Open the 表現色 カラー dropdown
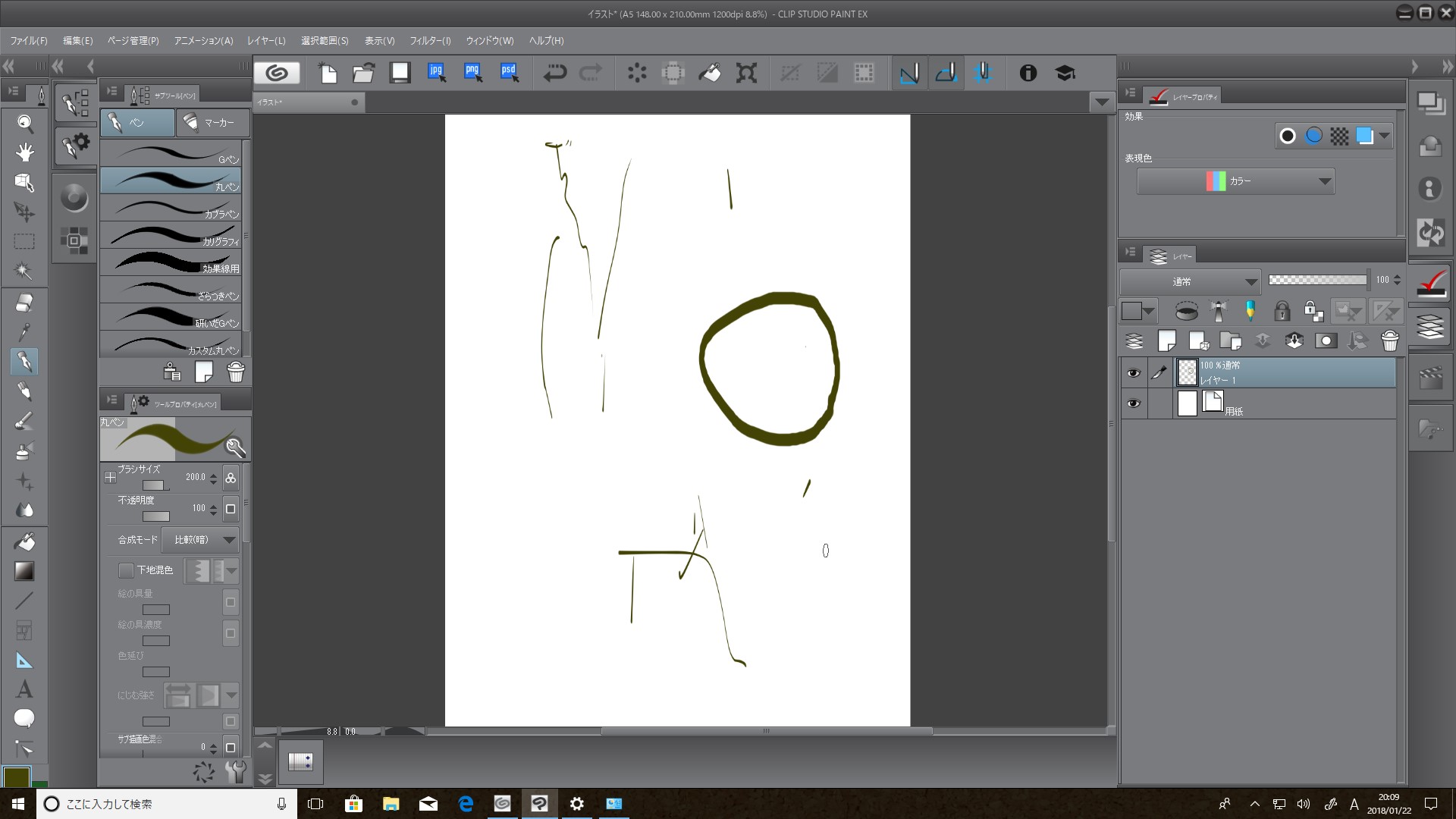1456x819 pixels. 1235,181
